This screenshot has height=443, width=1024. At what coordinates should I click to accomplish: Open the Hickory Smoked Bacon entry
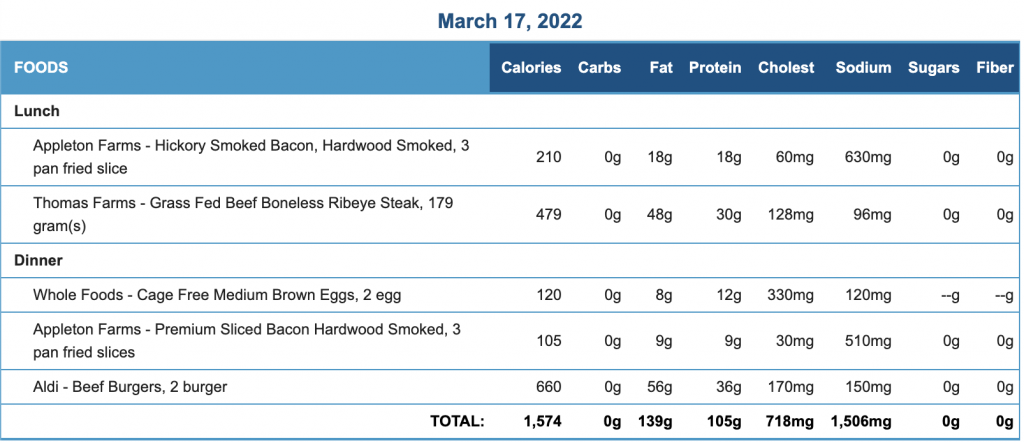pos(251,157)
